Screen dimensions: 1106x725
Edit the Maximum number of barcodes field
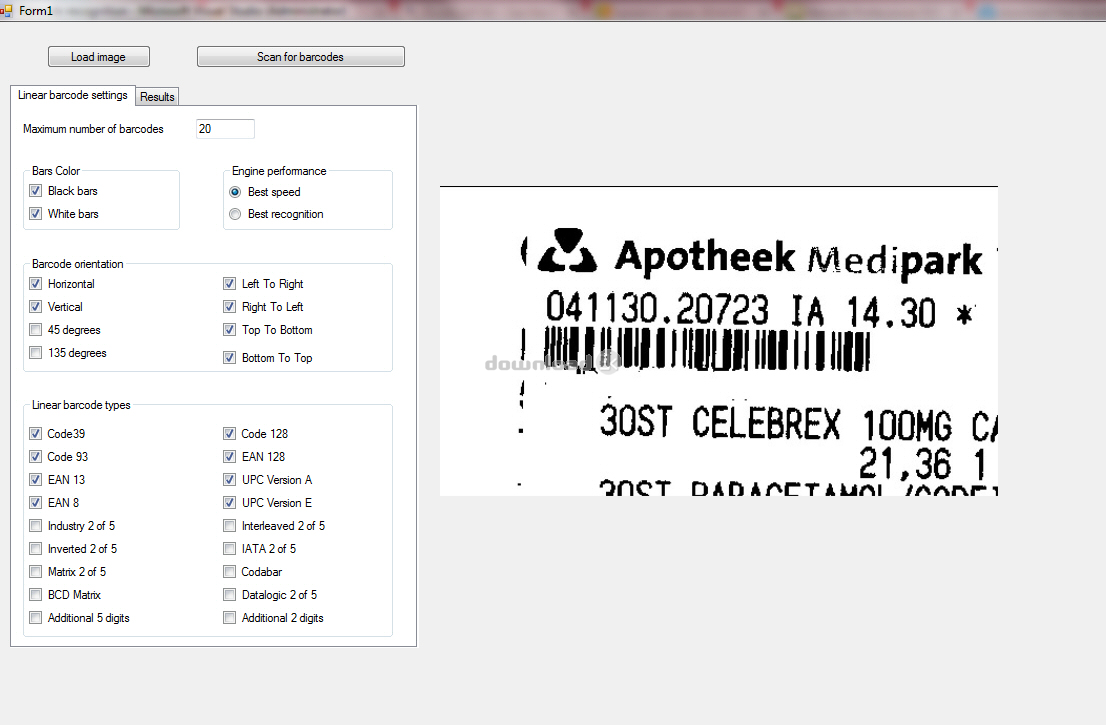tap(225, 129)
